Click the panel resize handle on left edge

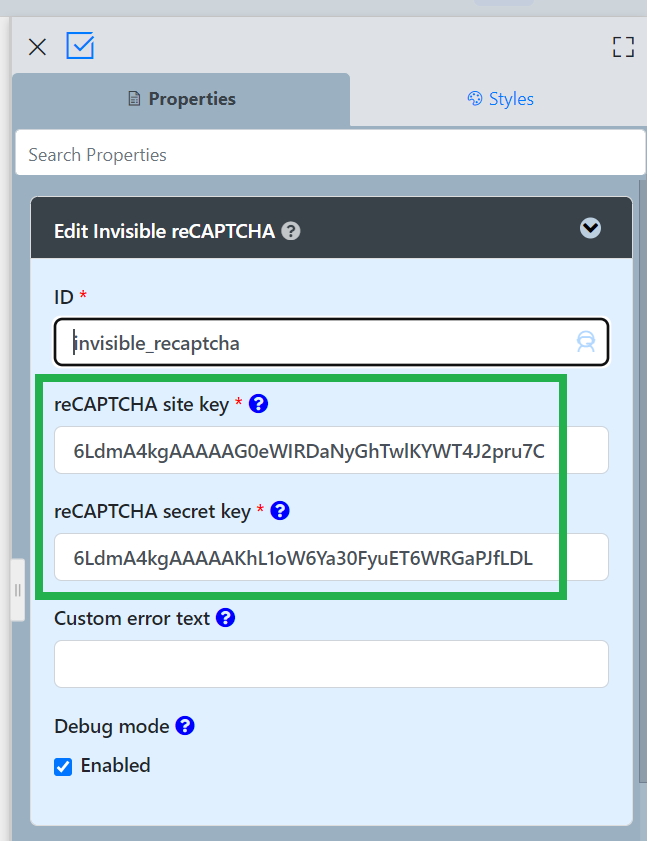[x=17, y=590]
